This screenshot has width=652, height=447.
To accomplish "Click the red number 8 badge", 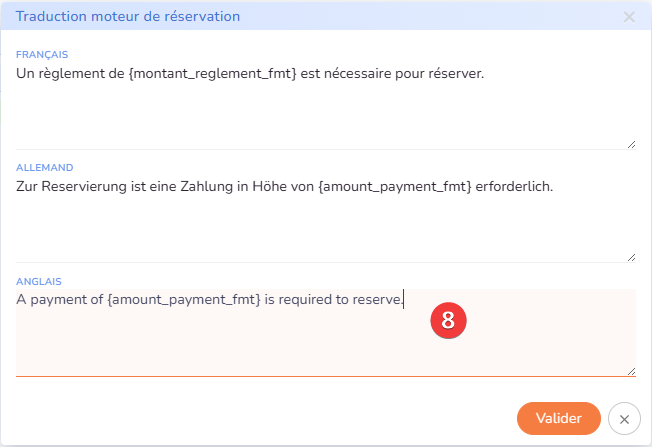I will 449,320.
